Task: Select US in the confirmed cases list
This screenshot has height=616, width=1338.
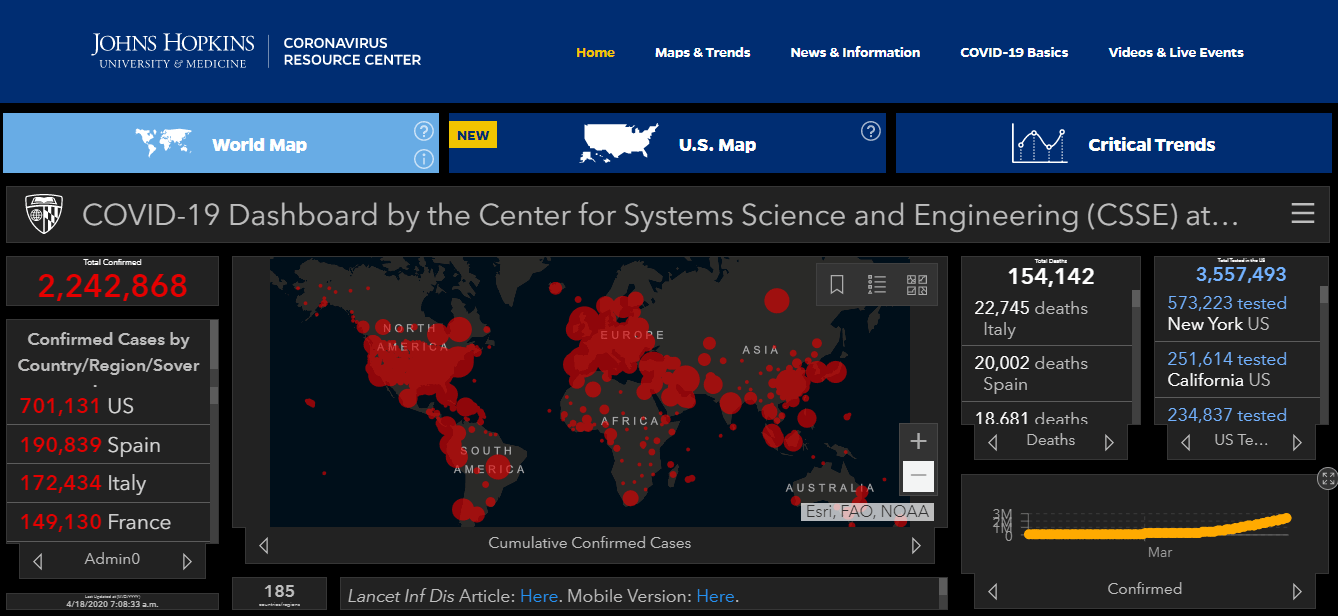Action: [108, 406]
